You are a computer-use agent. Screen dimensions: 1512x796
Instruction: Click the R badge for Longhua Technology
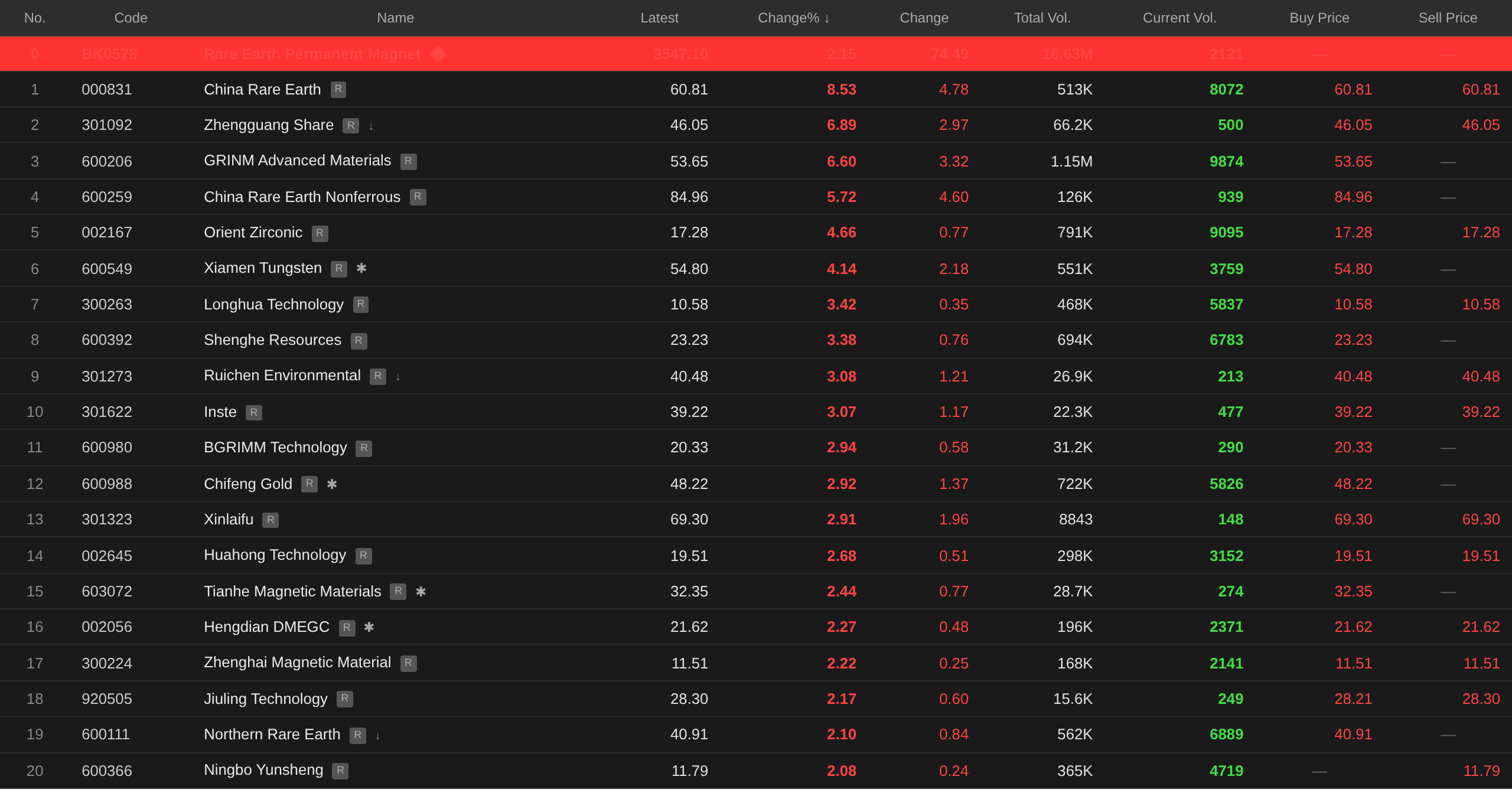click(361, 305)
